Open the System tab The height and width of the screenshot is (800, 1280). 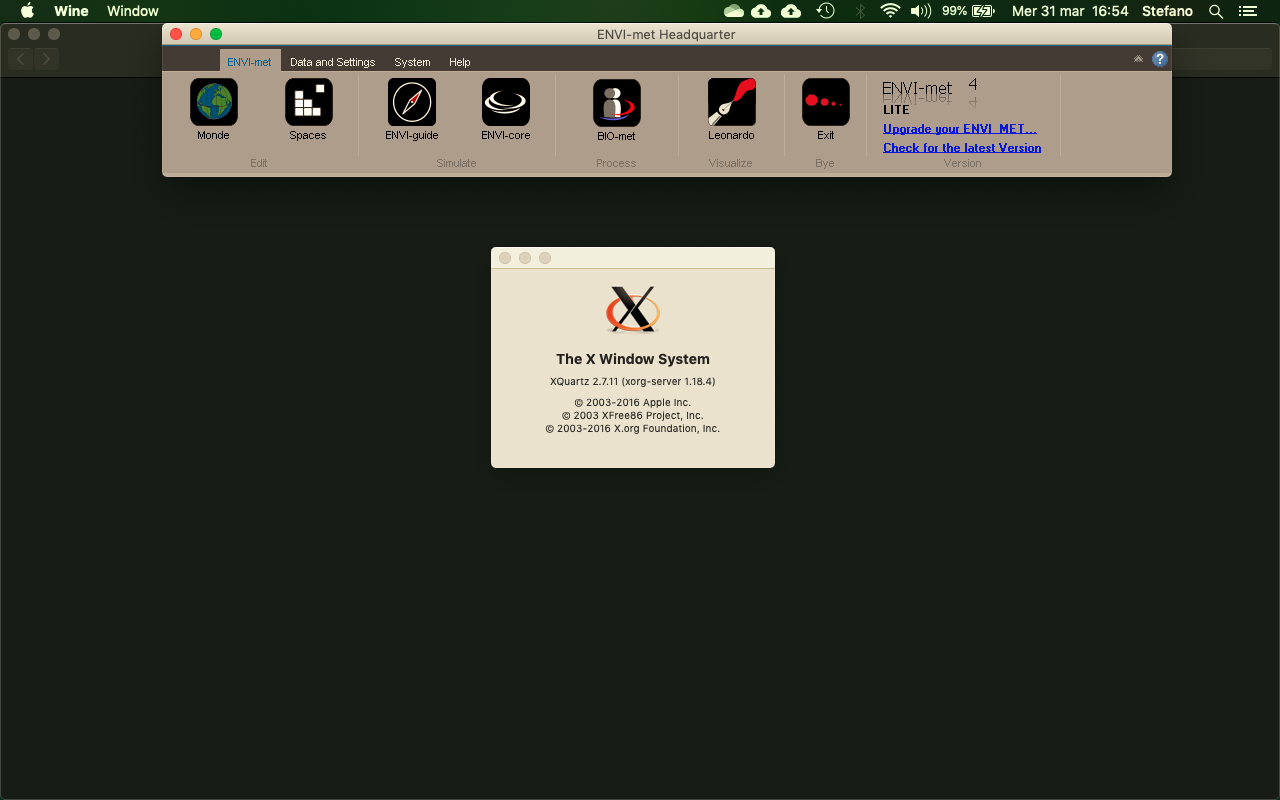pos(412,62)
